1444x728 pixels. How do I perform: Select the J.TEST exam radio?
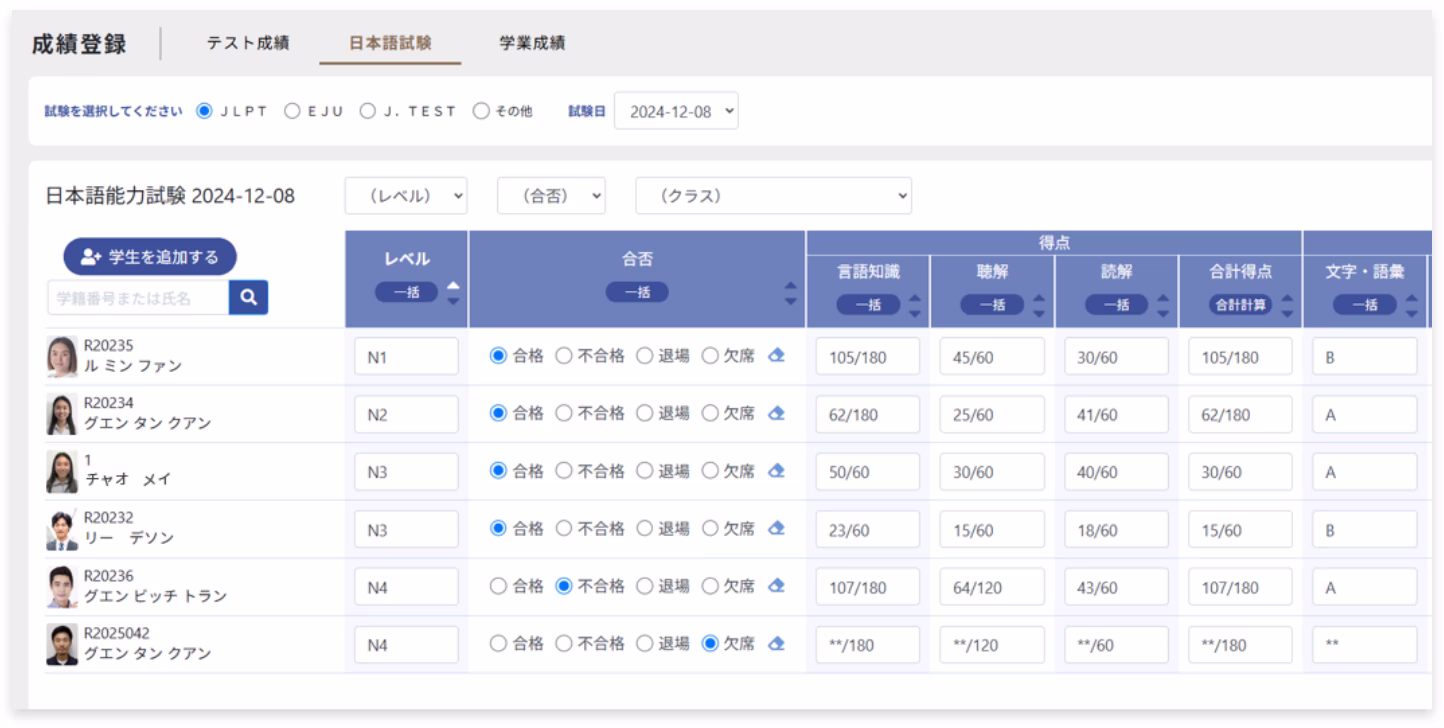click(x=367, y=111)
